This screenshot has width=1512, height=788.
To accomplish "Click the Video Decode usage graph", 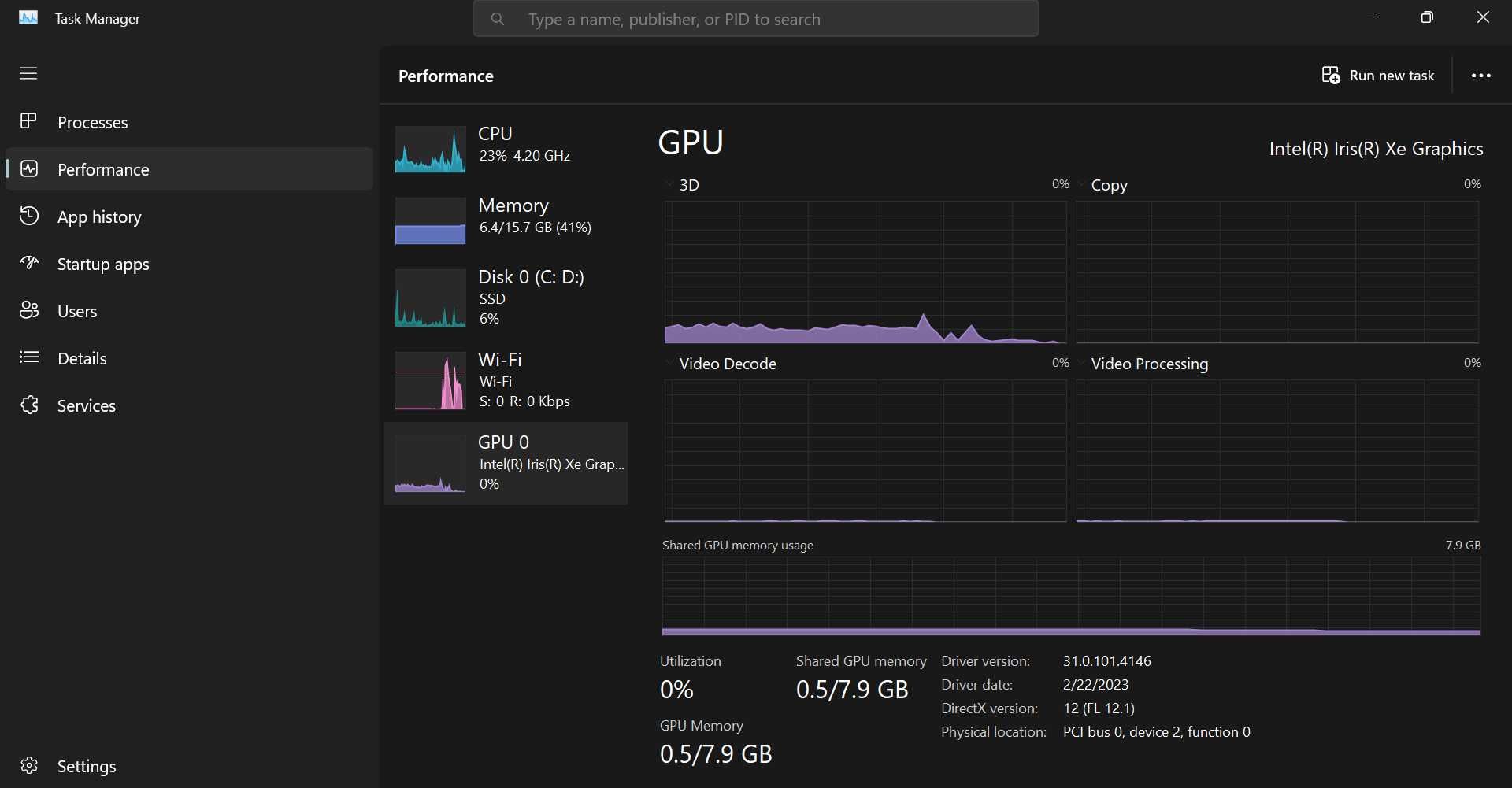I will [865, 451].
